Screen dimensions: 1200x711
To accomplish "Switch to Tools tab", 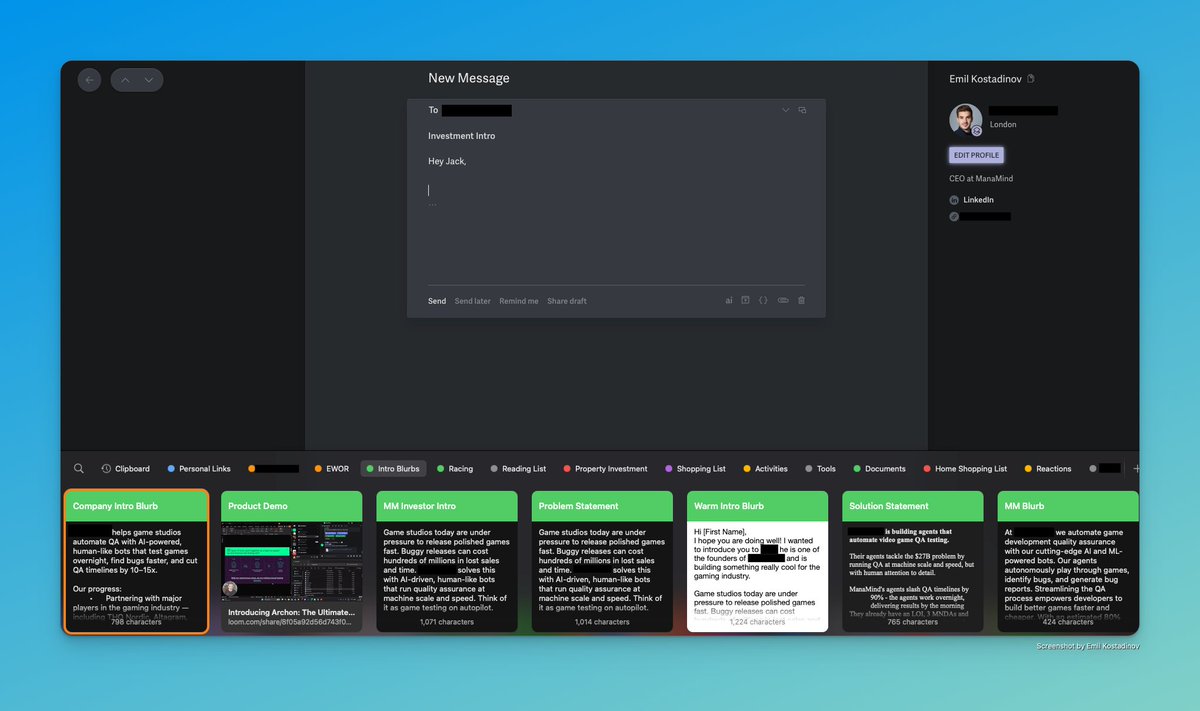I will click(x=820, y=468).
